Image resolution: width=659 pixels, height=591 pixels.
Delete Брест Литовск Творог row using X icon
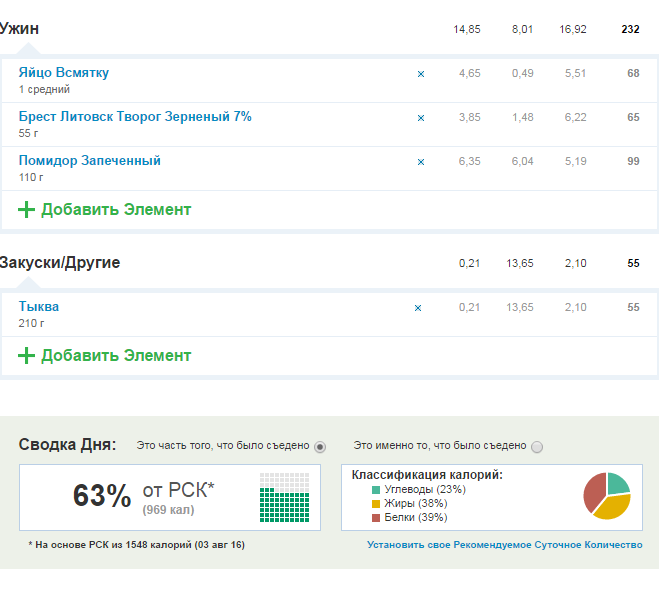[420, 118]
